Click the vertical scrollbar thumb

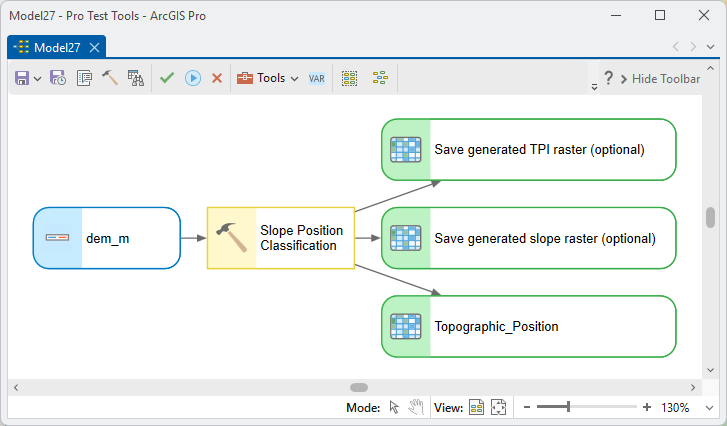710,217
